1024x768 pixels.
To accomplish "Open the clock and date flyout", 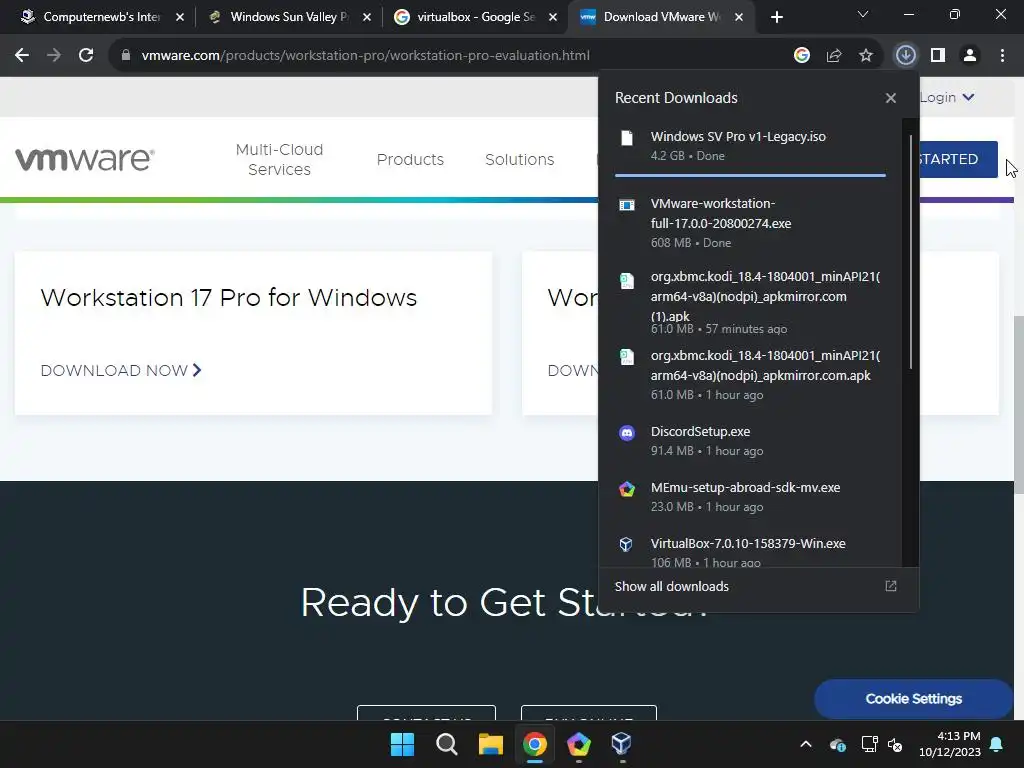I will coord(950,744).
